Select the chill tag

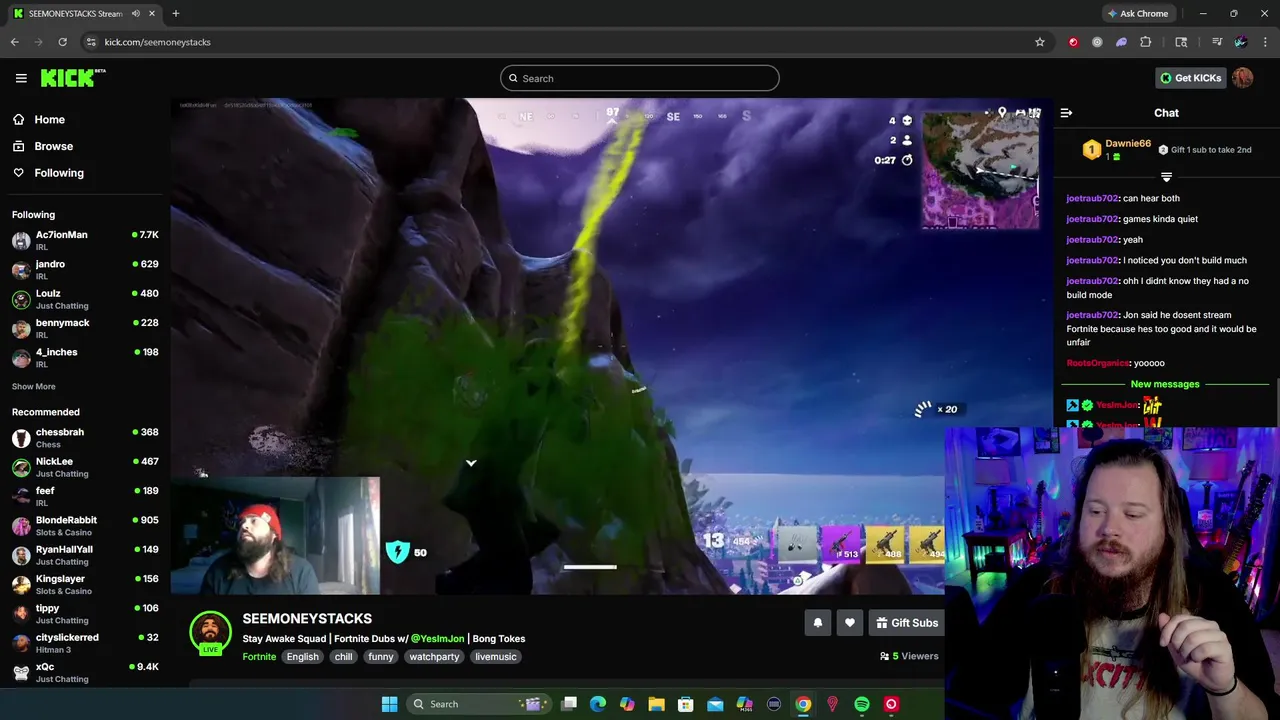pos(343,657)
